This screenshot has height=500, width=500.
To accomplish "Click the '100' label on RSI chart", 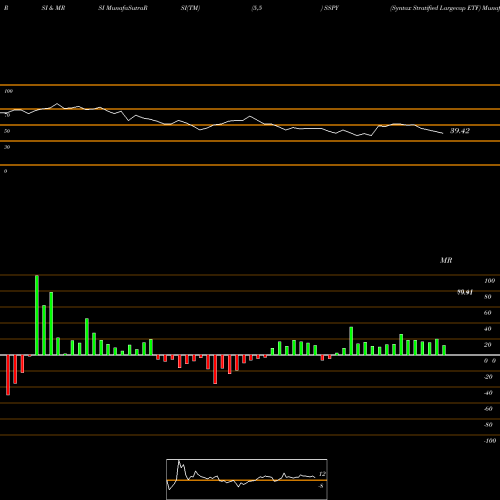I will (x=8, y=91).
